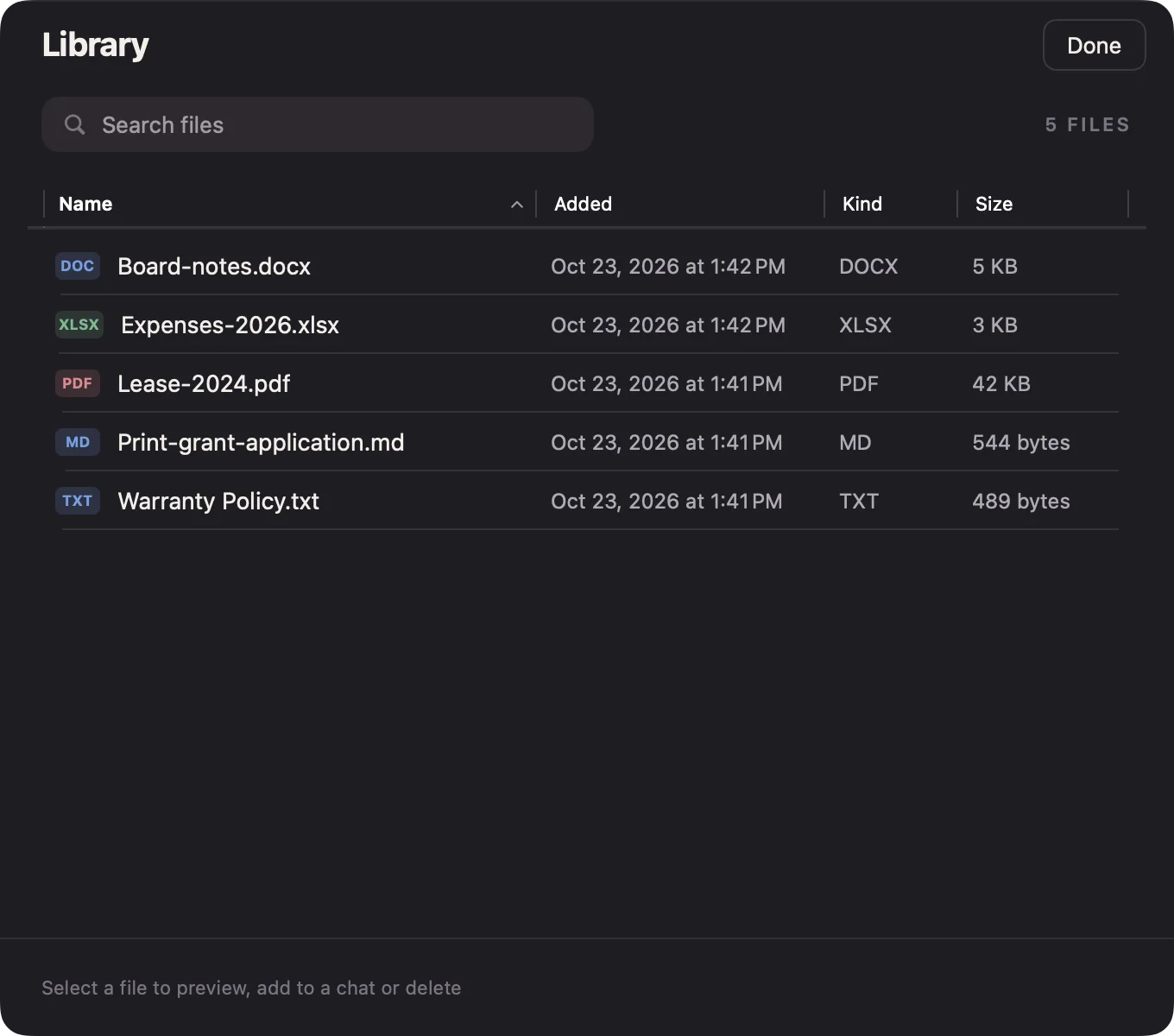
Task: Select the Expenses-2026.xlsx file name
Action: 230,325
